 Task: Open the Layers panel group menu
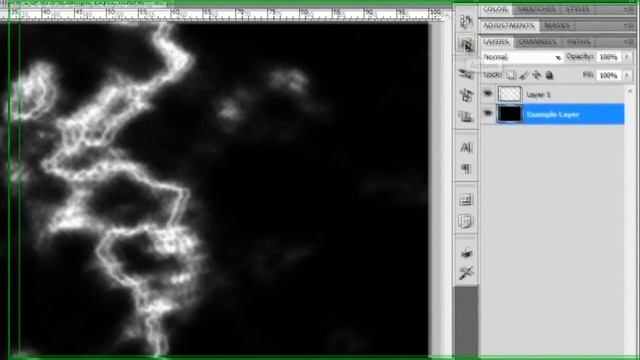point(630,42)
